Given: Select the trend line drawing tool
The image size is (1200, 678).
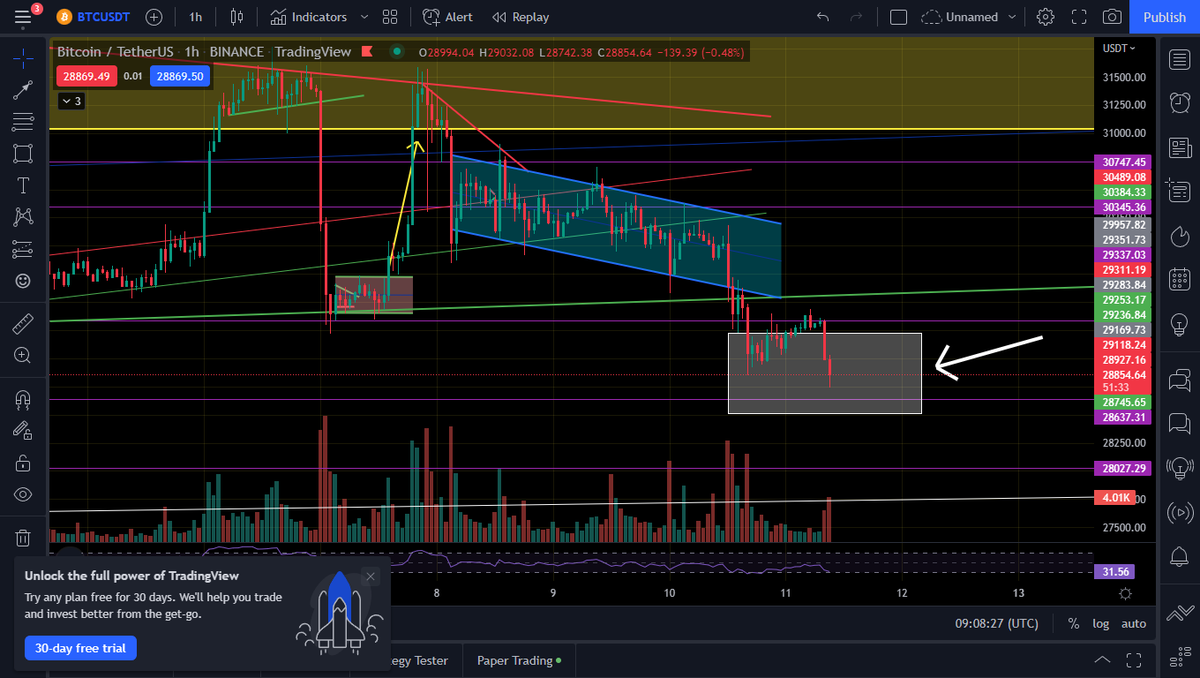Looking at the screenshot, I should (x=23, y=89).
